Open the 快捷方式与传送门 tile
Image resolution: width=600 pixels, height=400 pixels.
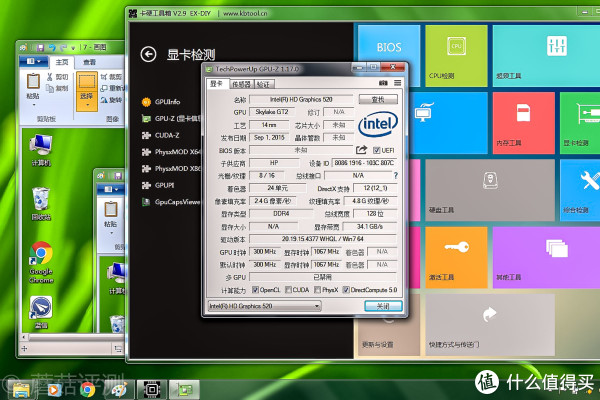tap(490, 325)
